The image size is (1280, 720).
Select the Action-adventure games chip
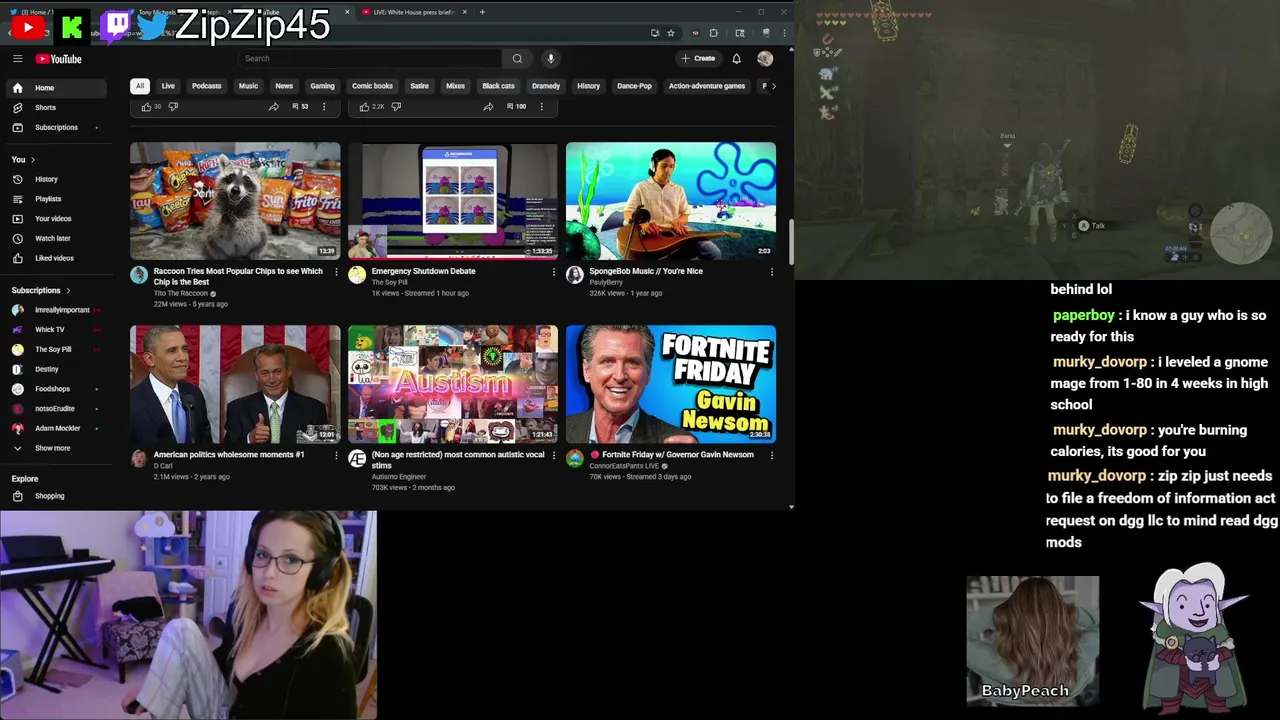[707, 86]
